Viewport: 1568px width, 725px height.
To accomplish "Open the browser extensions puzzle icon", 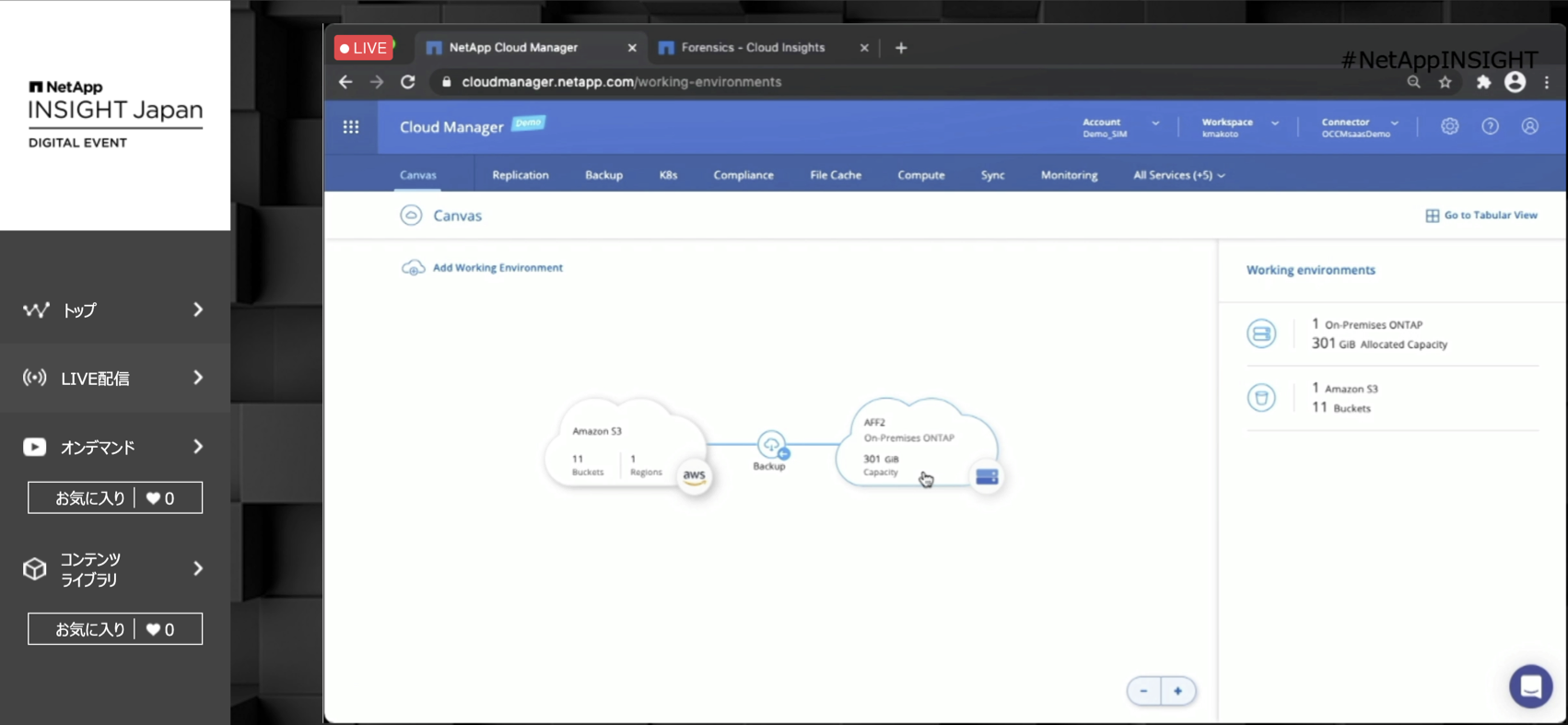I will click(x=1483, y=82).
